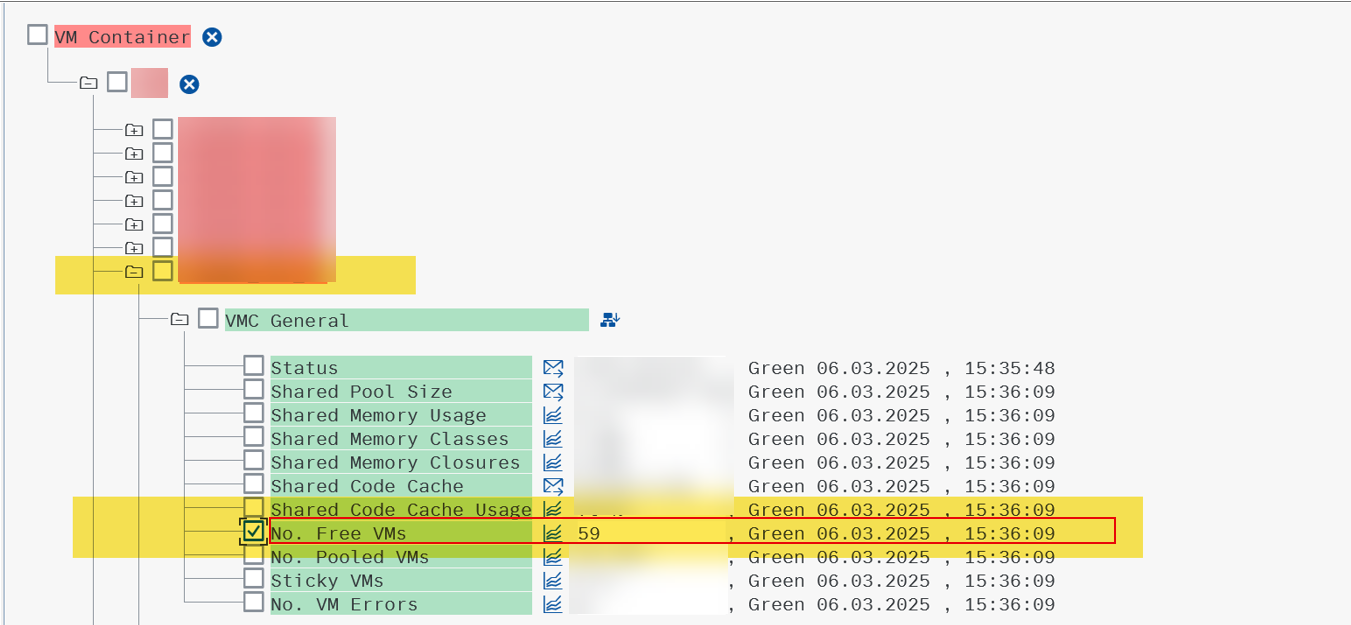Open the graph icon for No. VM Errors
1351x625 pixels.
click(x=553, y=604)
